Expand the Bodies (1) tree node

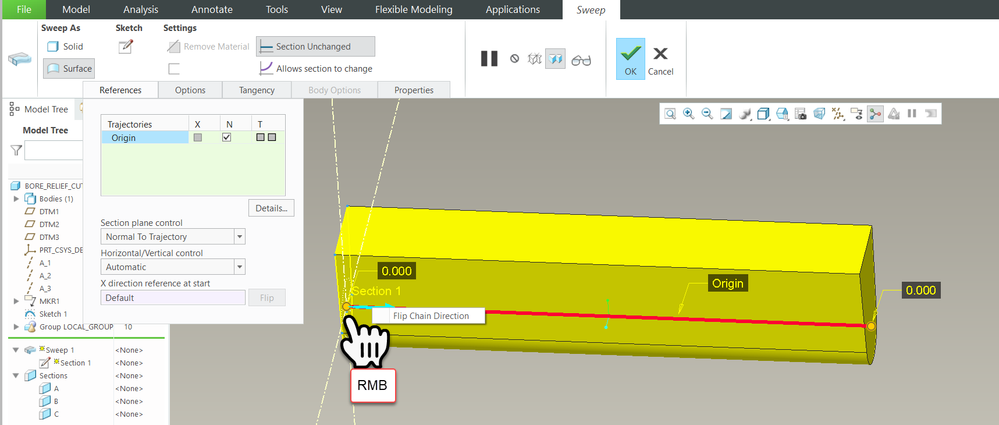[17, 199]
